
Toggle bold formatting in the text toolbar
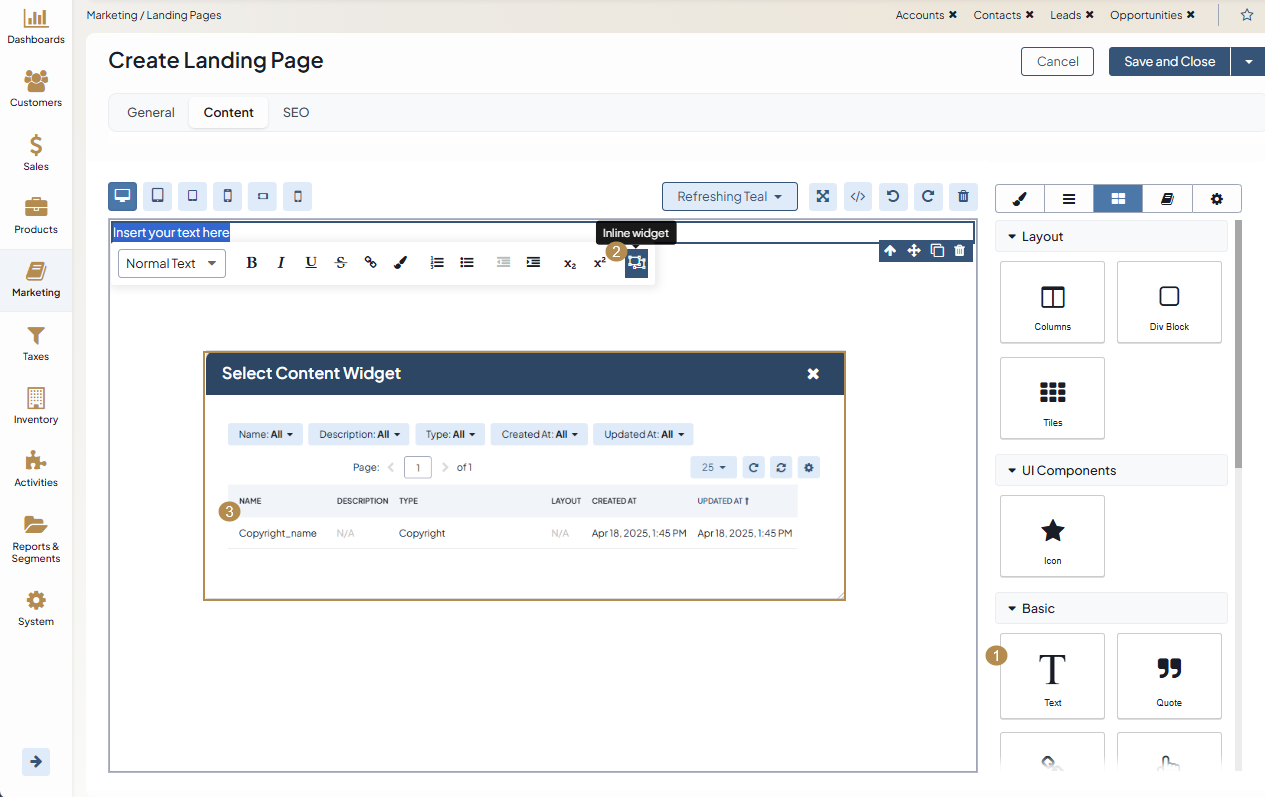[252, 263]
